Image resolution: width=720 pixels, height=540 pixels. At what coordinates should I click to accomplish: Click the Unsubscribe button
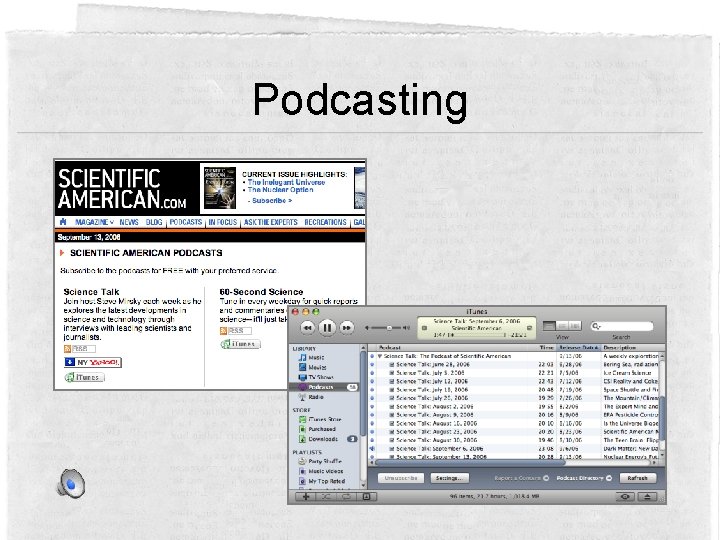(x=401, y=478)
